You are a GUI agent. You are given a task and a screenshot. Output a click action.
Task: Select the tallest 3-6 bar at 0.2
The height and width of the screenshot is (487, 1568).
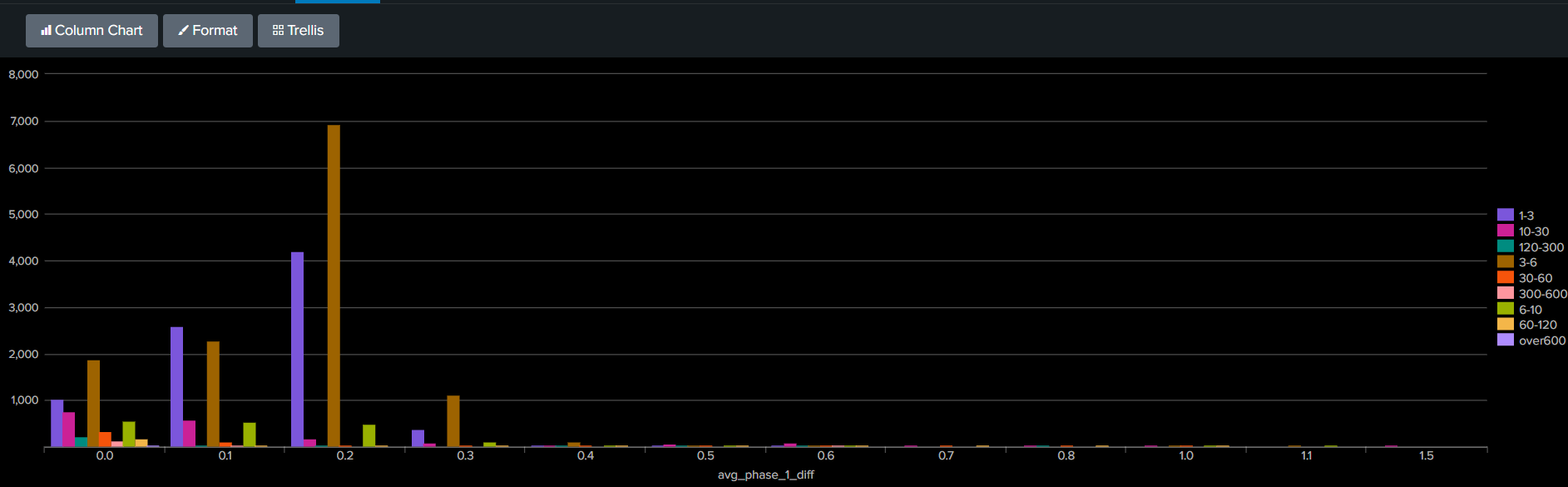tap(334, 286)
